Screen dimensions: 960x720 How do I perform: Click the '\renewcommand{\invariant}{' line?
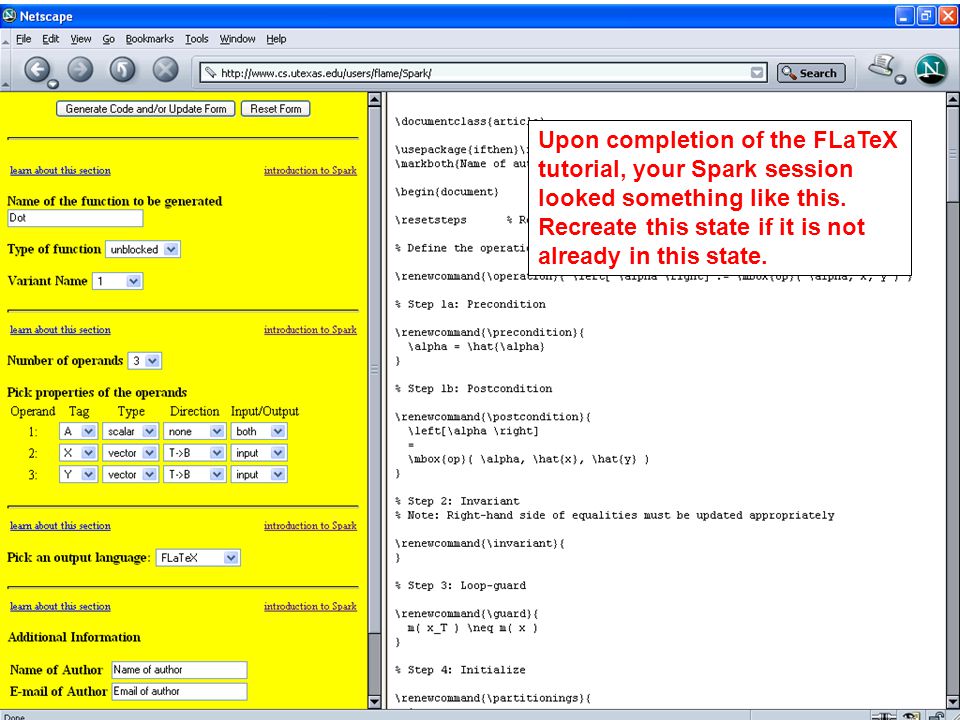[479, 543]
